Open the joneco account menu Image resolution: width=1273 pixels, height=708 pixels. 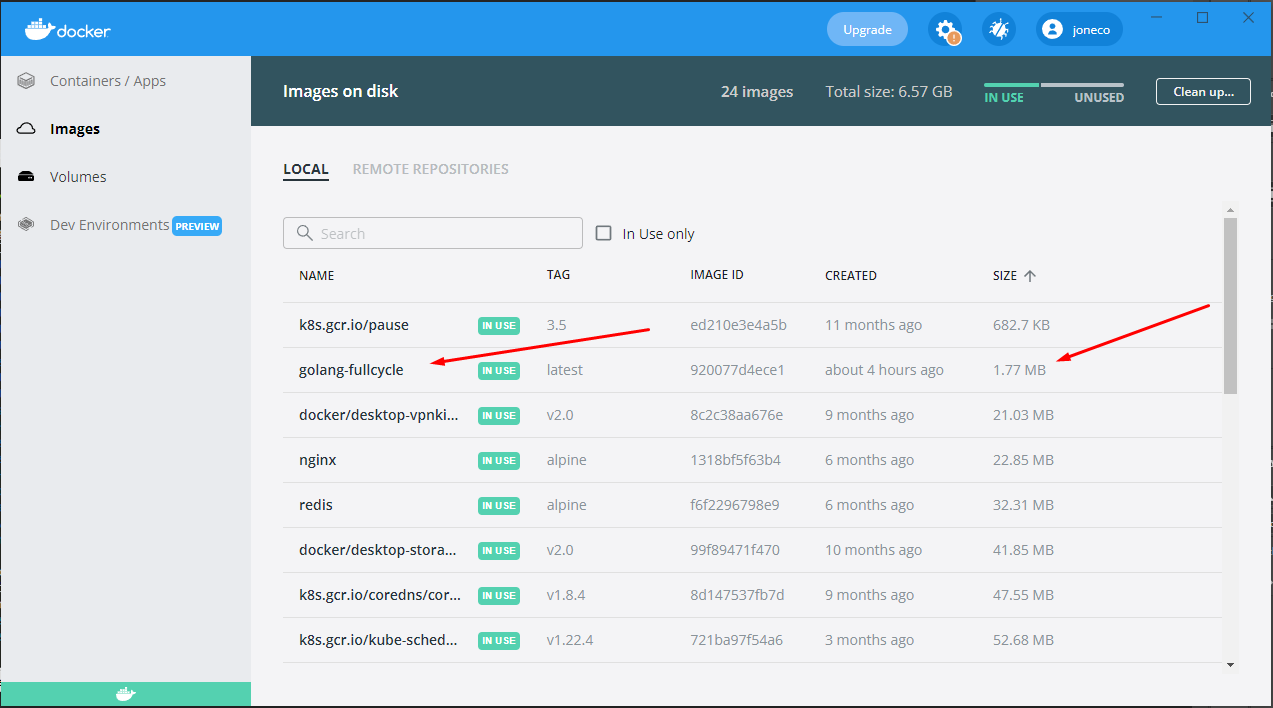click(1080, 29)
